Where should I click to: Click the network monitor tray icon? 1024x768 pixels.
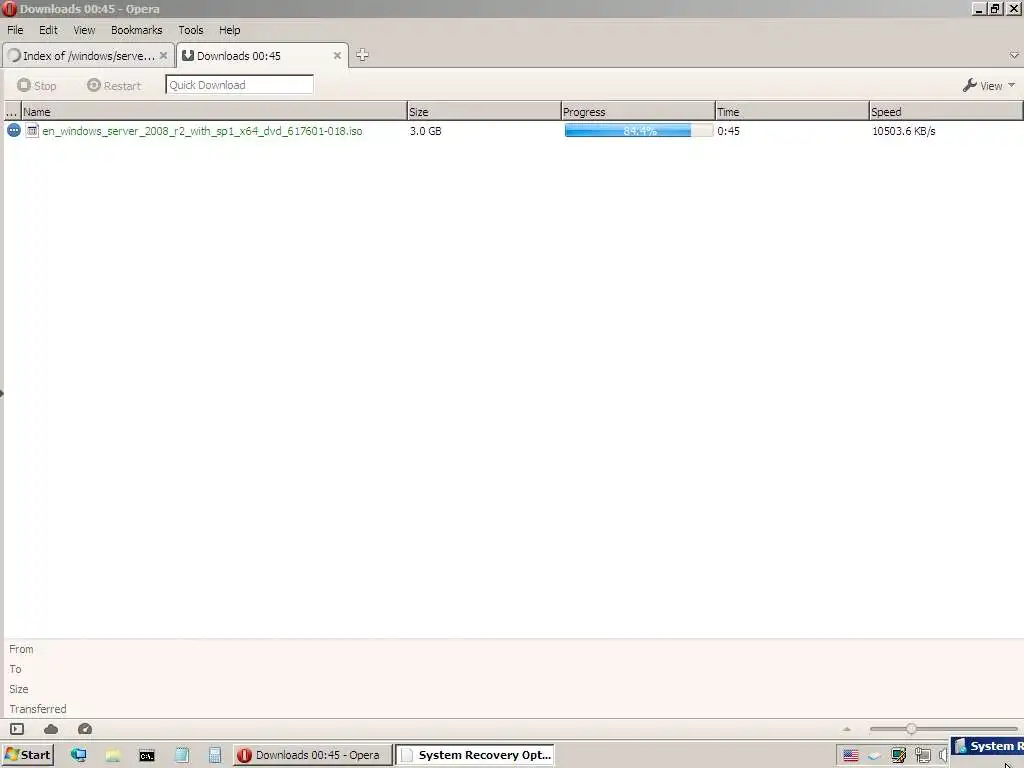pos(899,756)
